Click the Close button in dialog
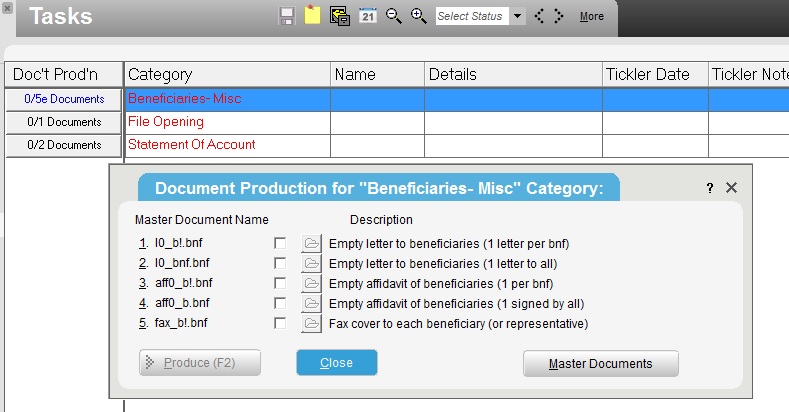 pyautogui.click(x=337, y=363)
